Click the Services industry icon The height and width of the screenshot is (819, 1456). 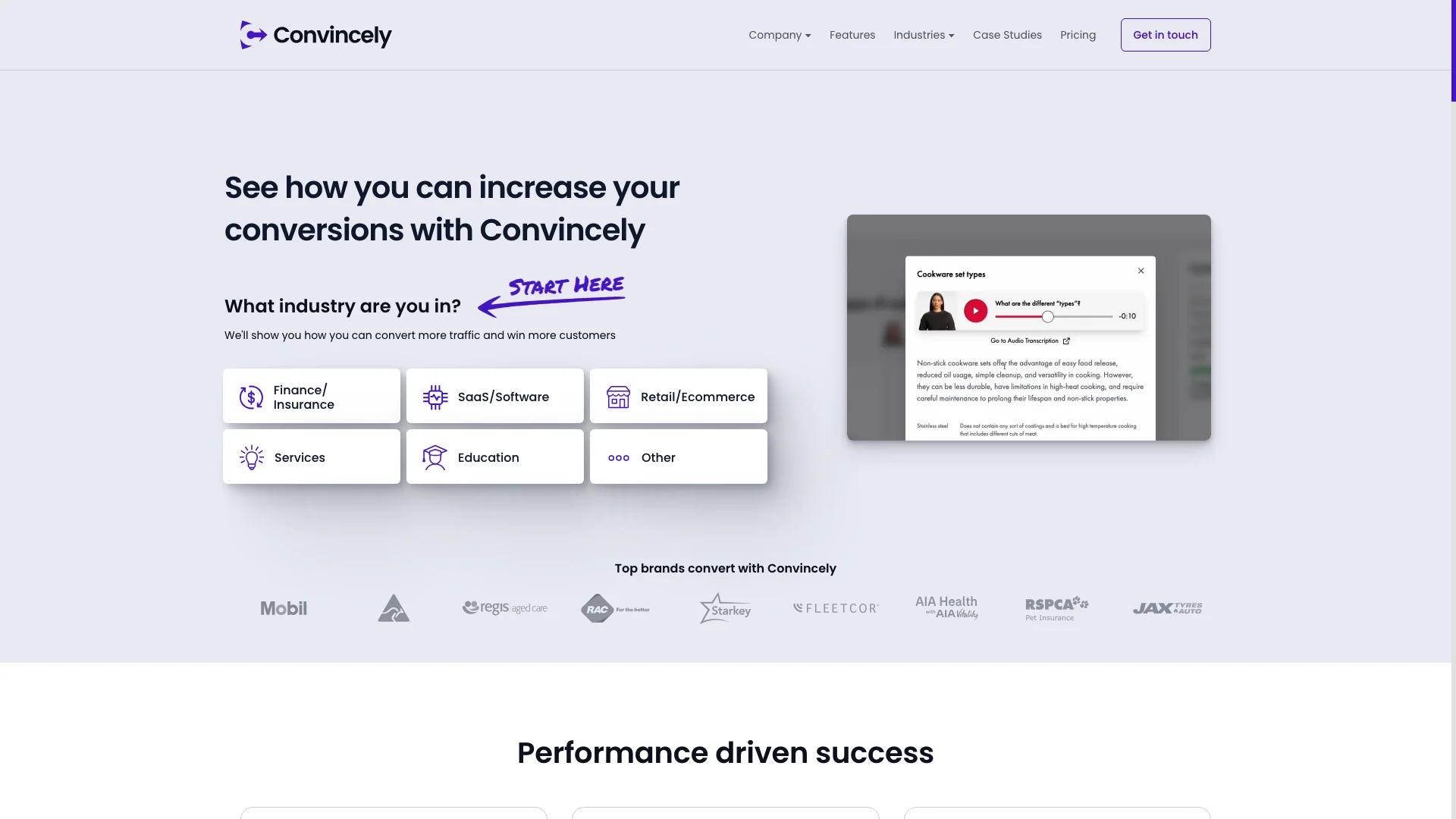pyautogui.click(x=251, y=457)
